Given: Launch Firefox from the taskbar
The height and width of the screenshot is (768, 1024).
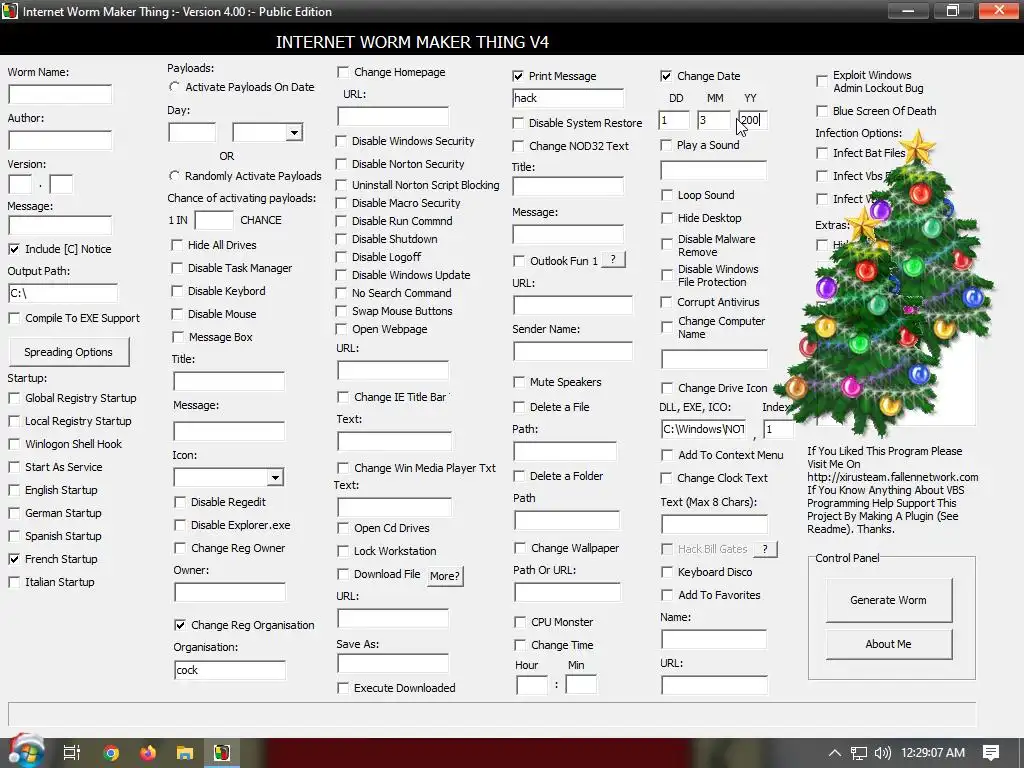Looking at the screenshot, I should pyautogui.click(x=148, y=753).
